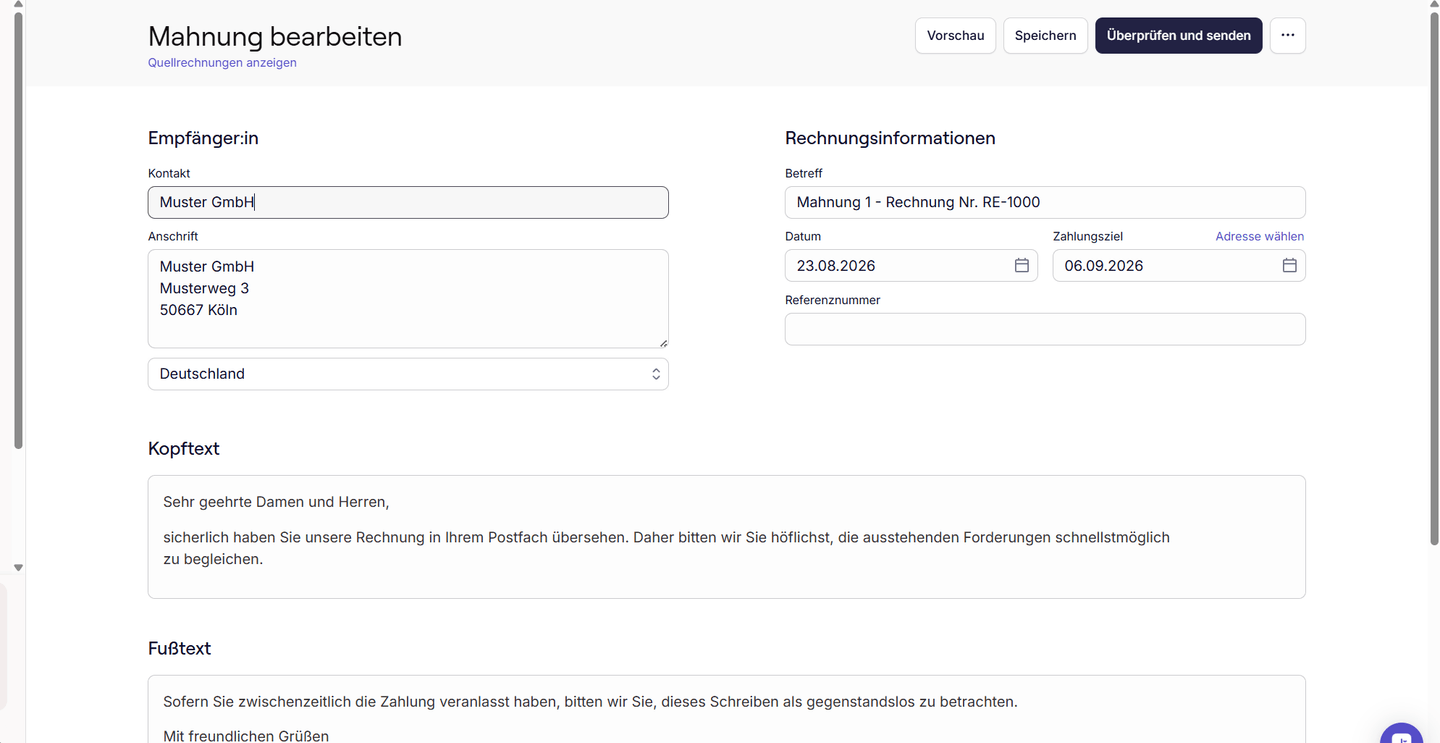Click Überprüfen und senden
The height and width of the screenshot is (743, 1440).
(x=1178, y=35)
